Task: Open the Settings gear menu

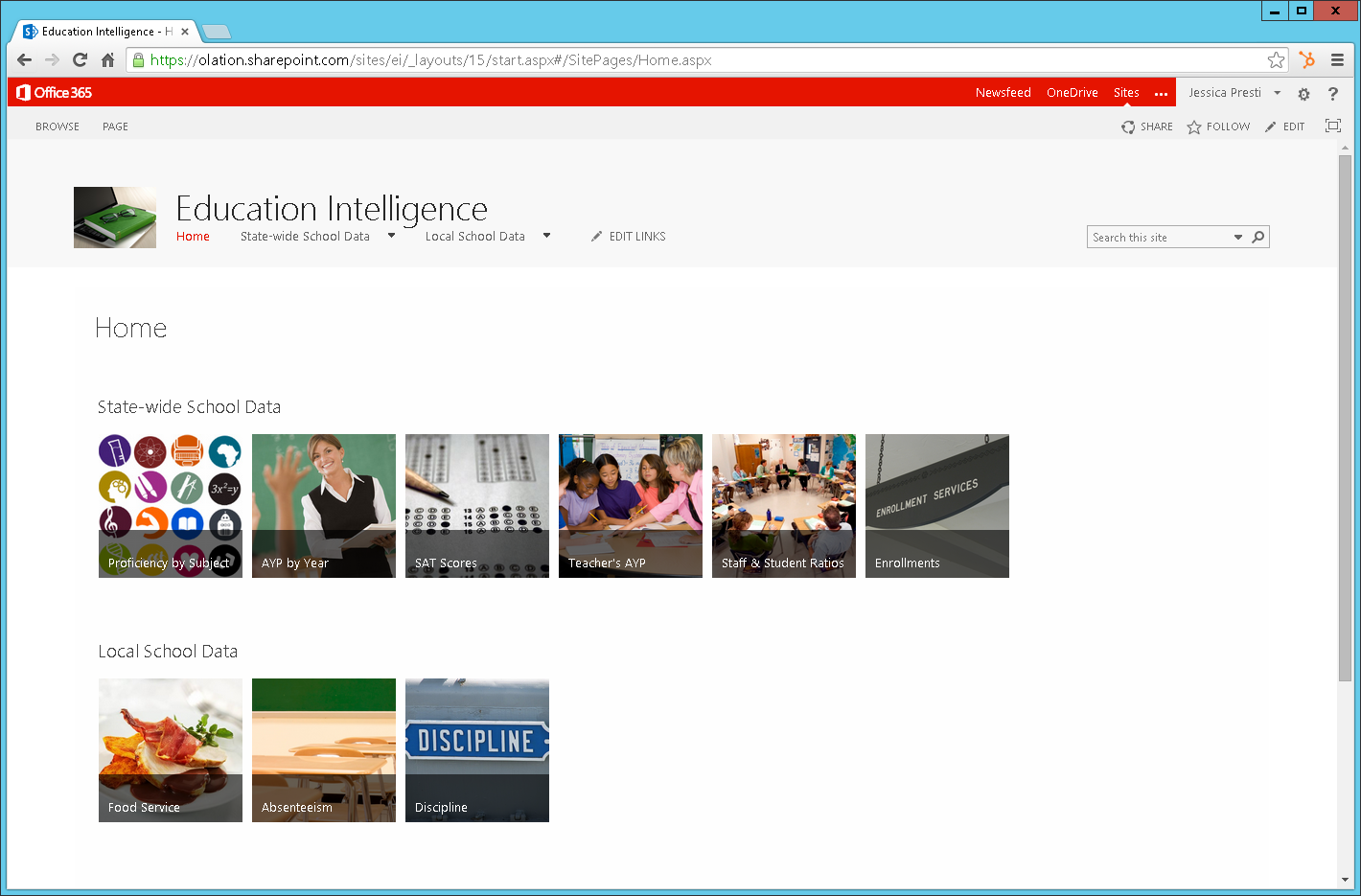Action: [x=1303, y=93]
